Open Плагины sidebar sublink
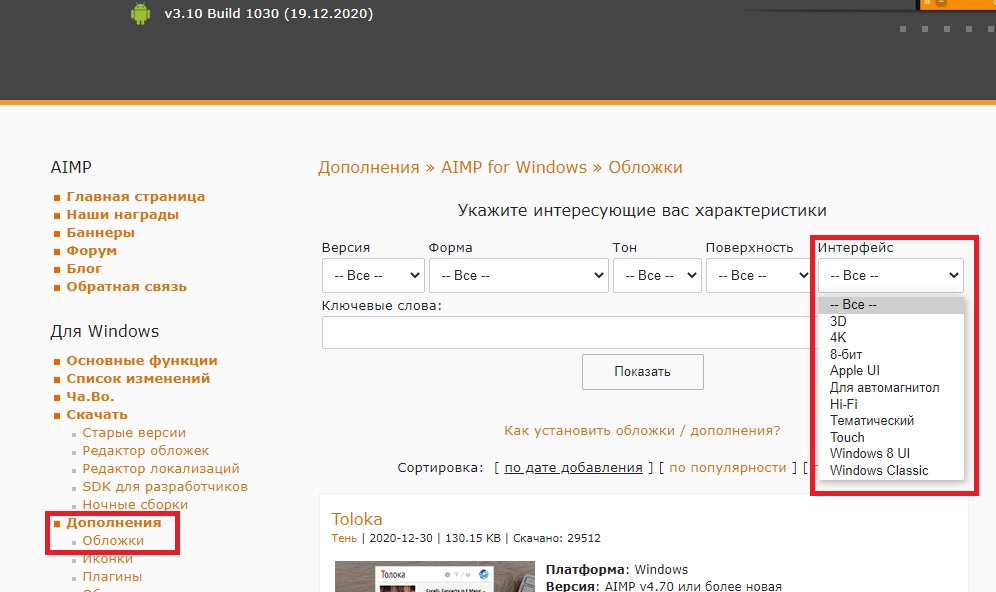Screen dimensions: 996x592 [x=112, y=577]
